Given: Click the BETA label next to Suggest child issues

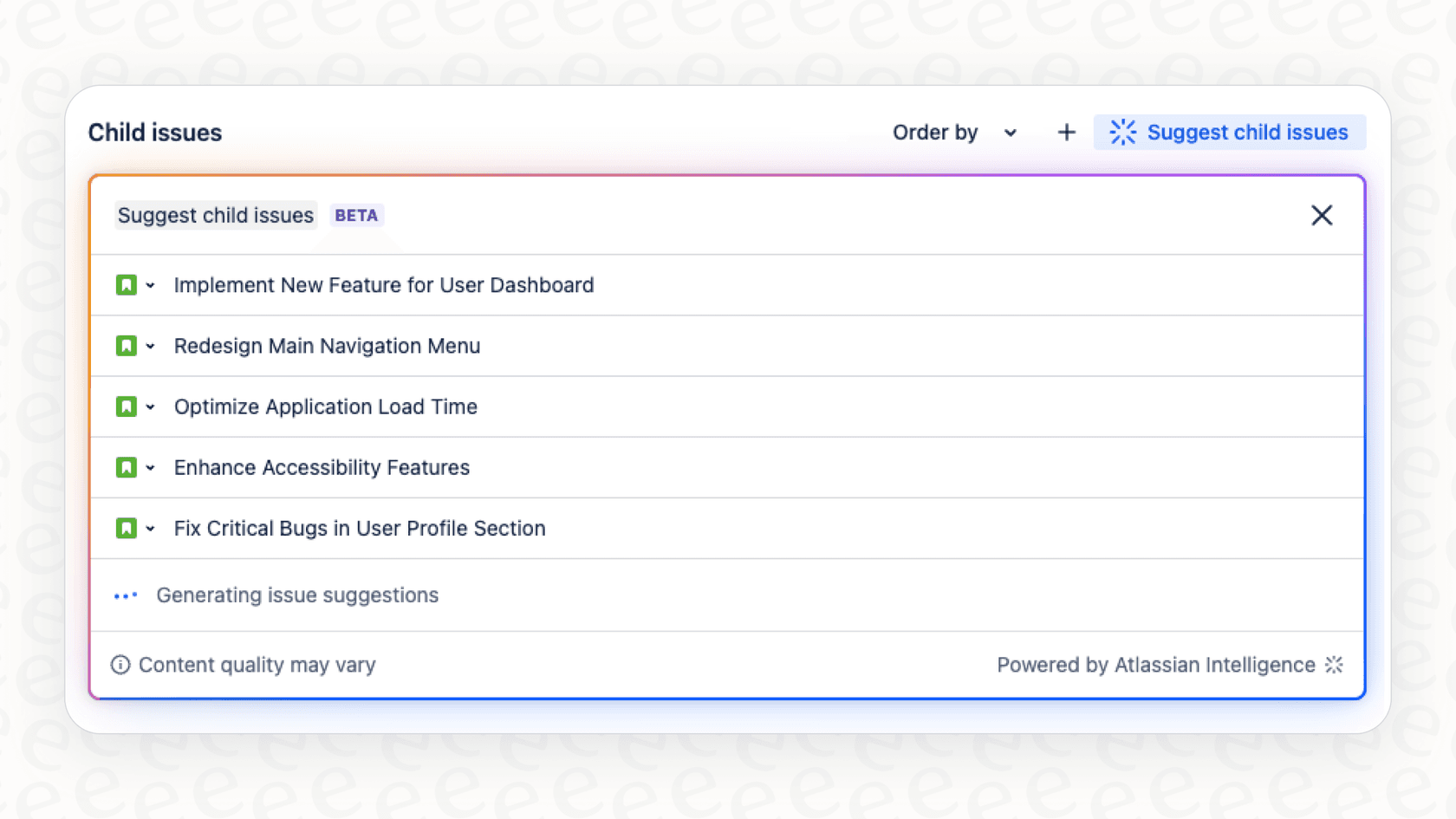Looking at the screenshot, I should pyautogui.click(x=356, y=215).
